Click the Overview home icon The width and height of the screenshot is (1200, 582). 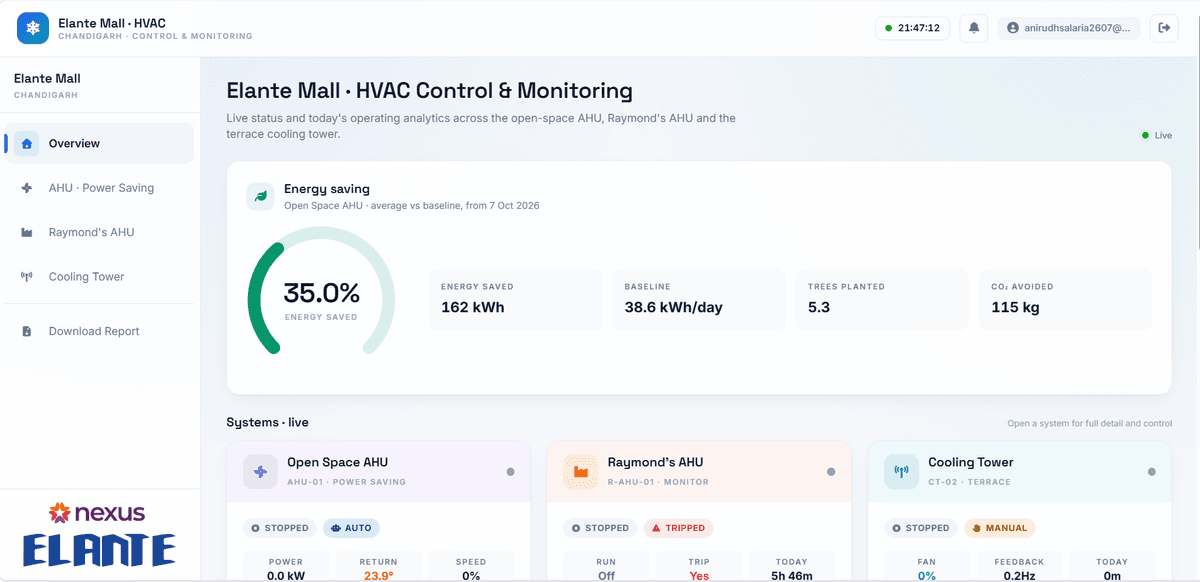pos(27,143)
